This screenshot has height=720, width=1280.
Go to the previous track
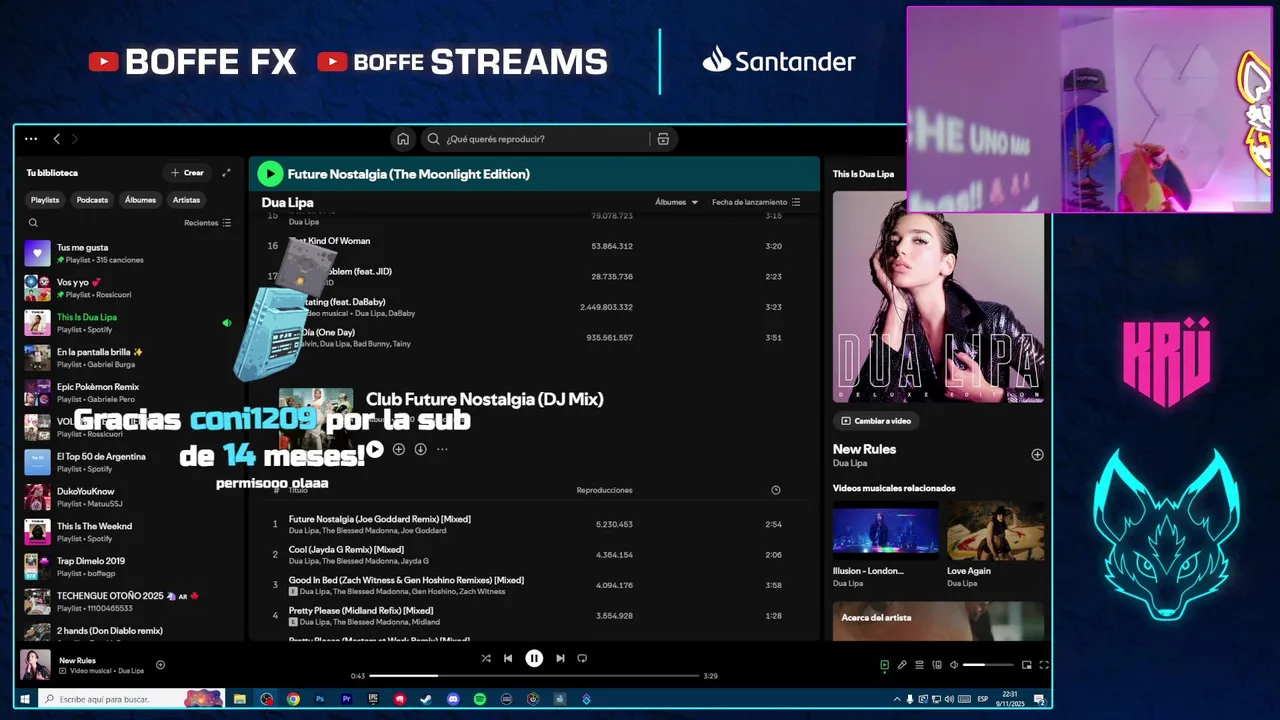pos(508,658)
